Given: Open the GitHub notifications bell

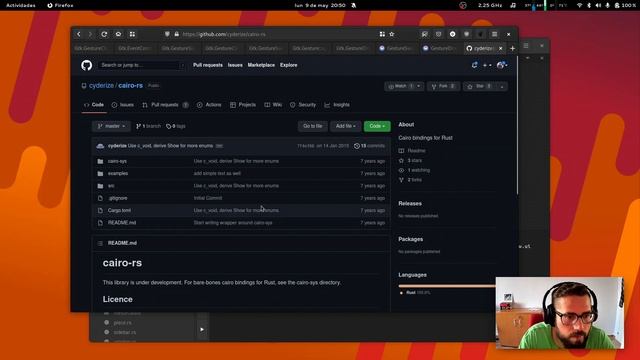Looking at the screenshot, I should pos(474,65).
